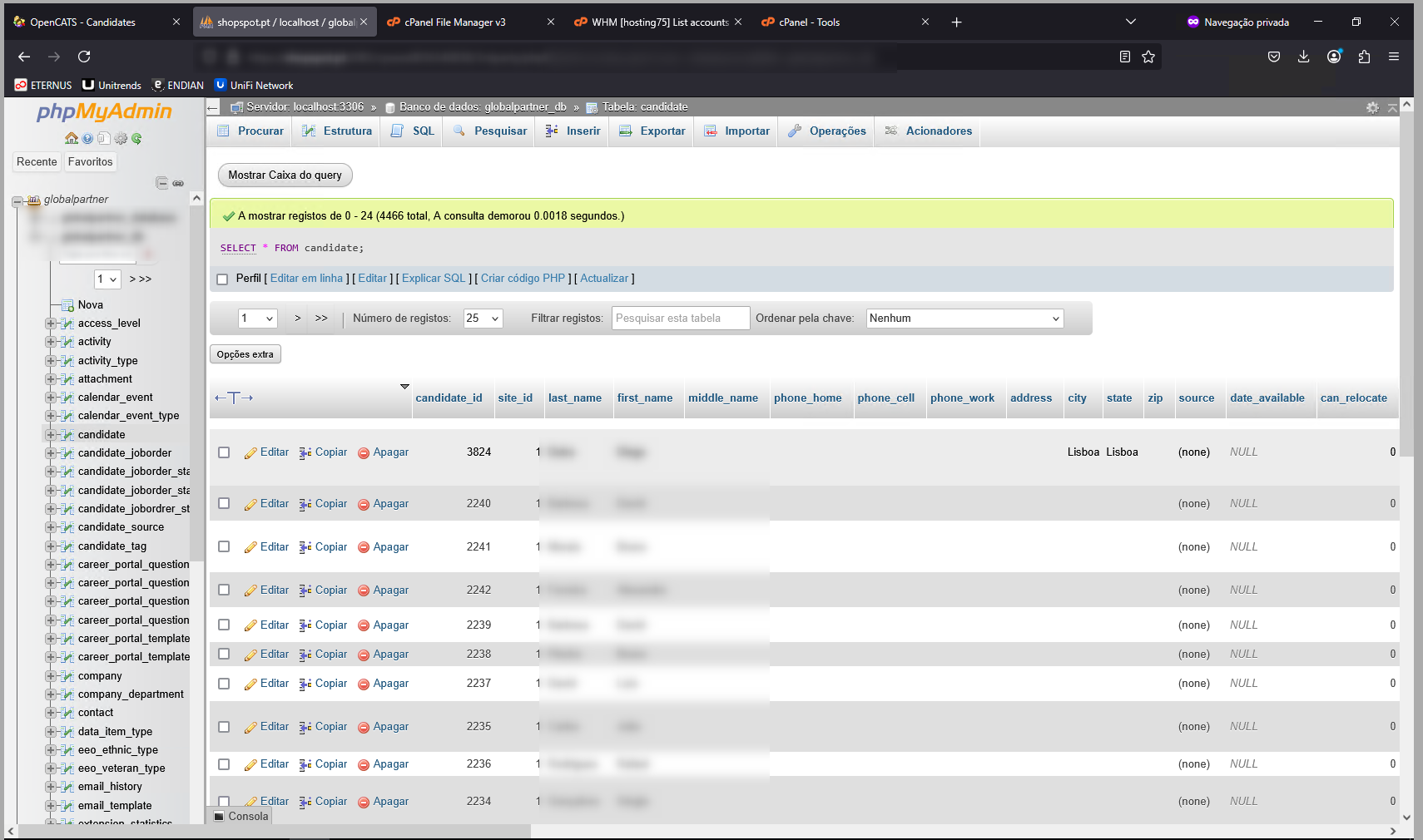The height and width of the screenshot is (840, 1423).
Task: Select checkbox for row 3824
Action: [x=224, y=452]
